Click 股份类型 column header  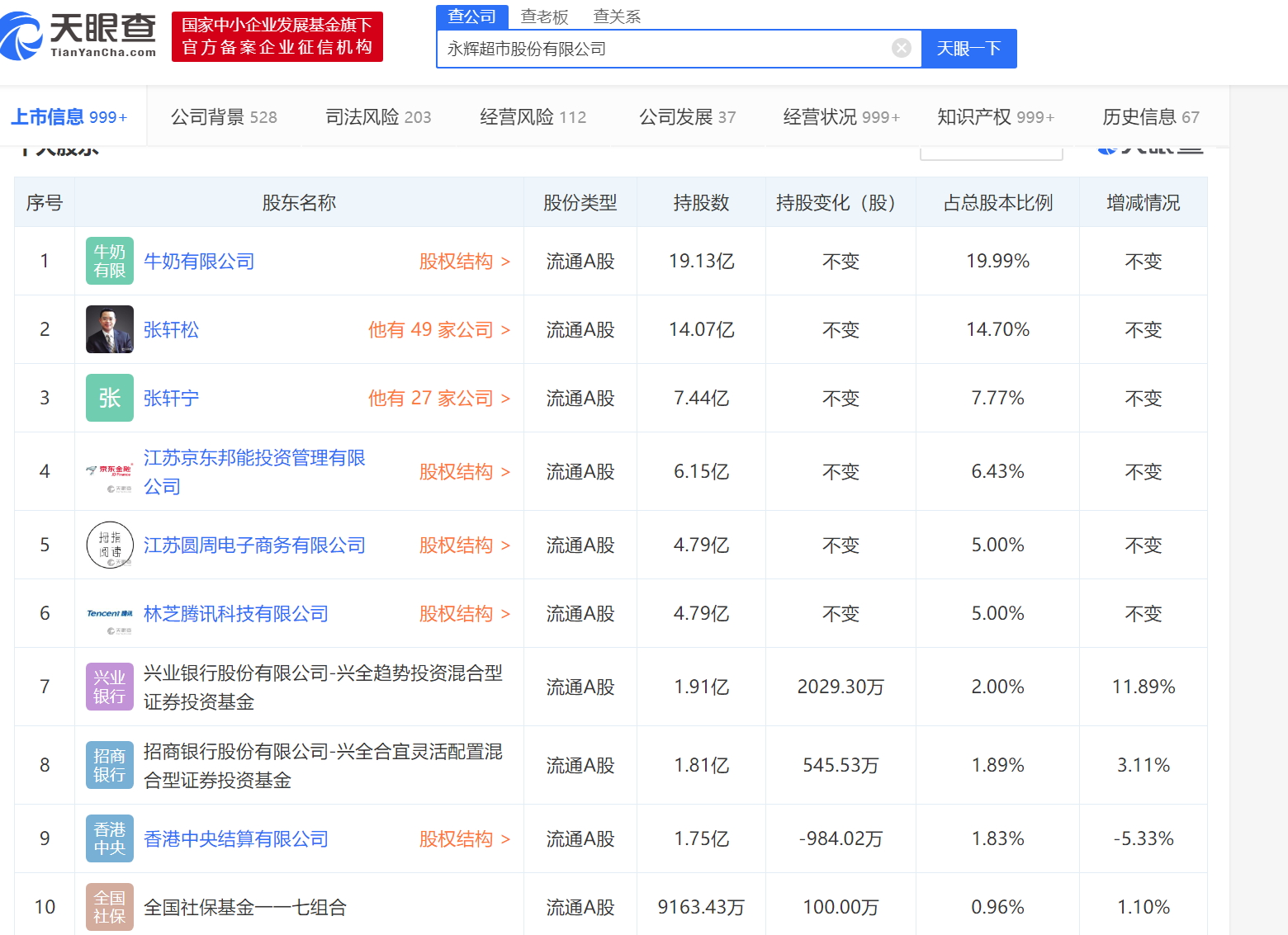tap(580, 203)
